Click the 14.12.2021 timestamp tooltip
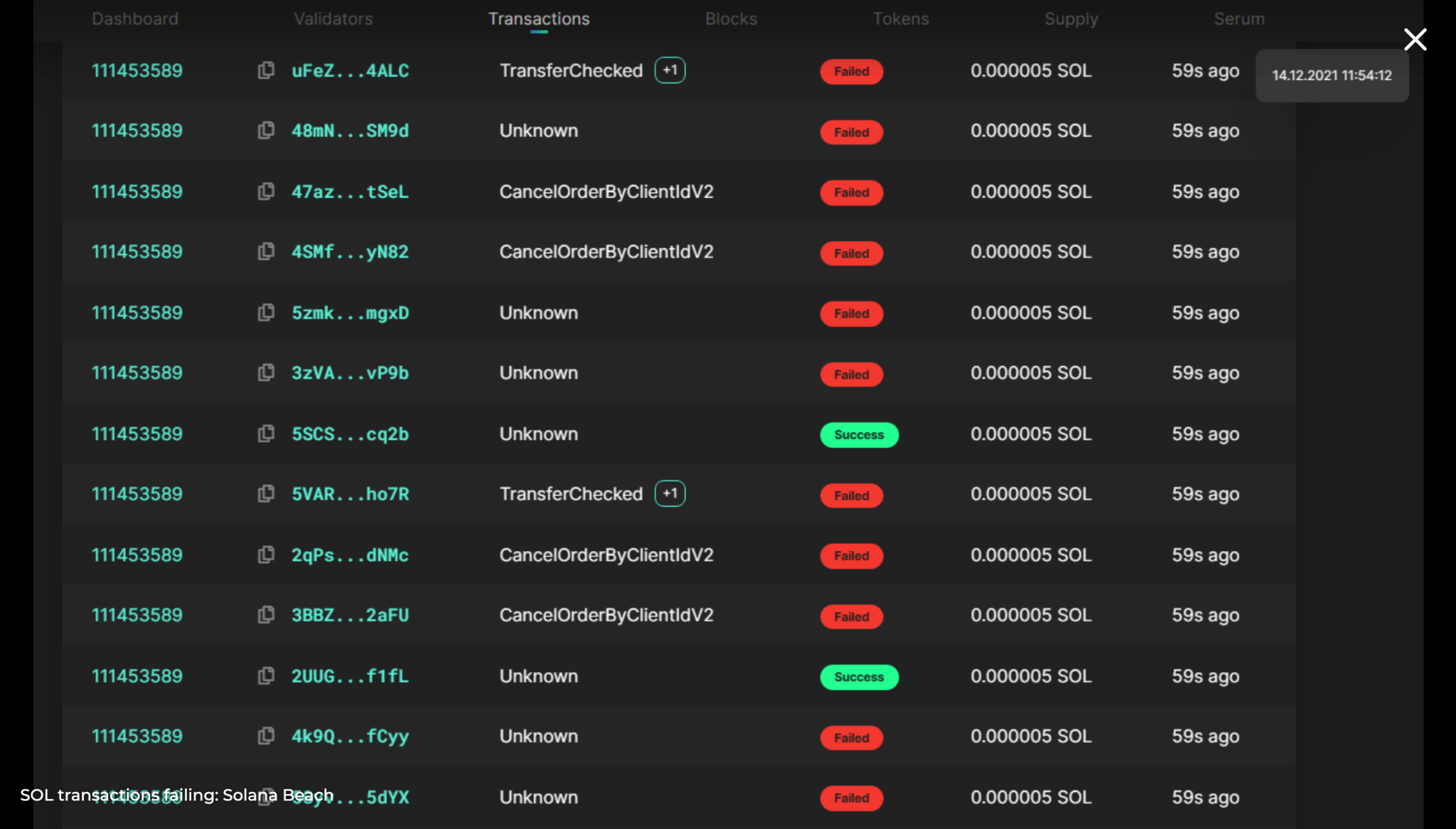This screenshot has height=829, width=1456. click(1332, 75)
